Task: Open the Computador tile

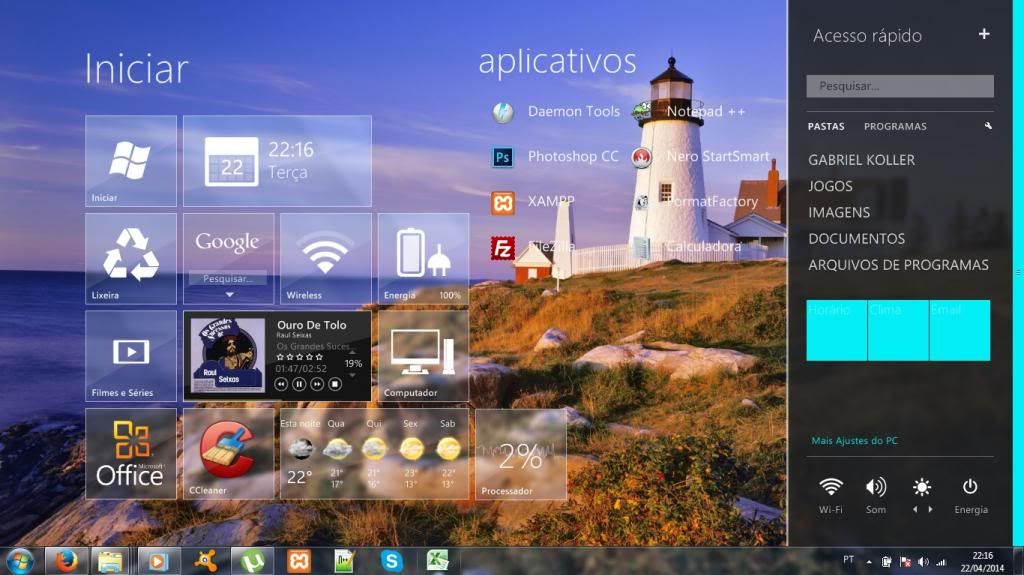Action: pos(423,355)
